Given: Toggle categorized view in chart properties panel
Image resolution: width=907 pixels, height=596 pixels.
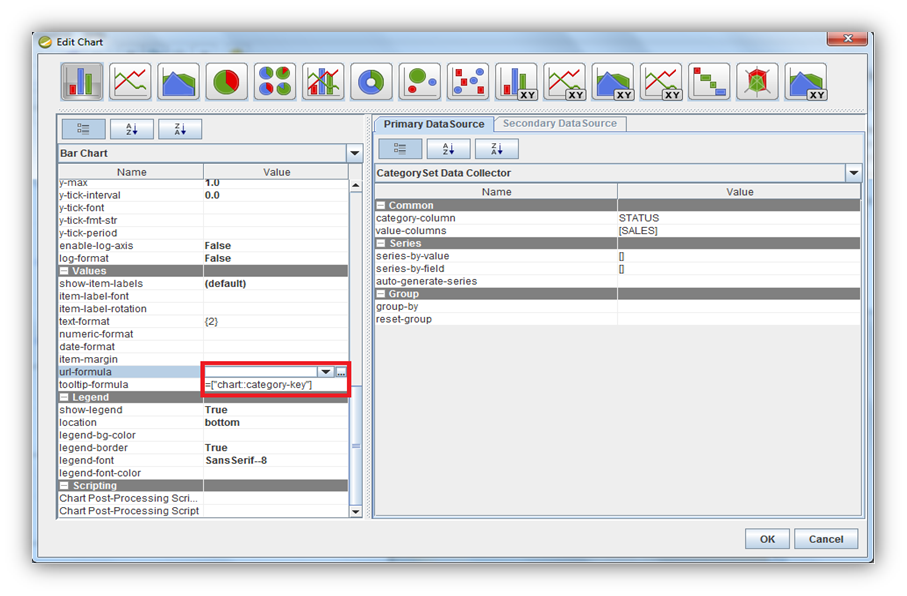Looking at the screenshot, I should (83, 129).
